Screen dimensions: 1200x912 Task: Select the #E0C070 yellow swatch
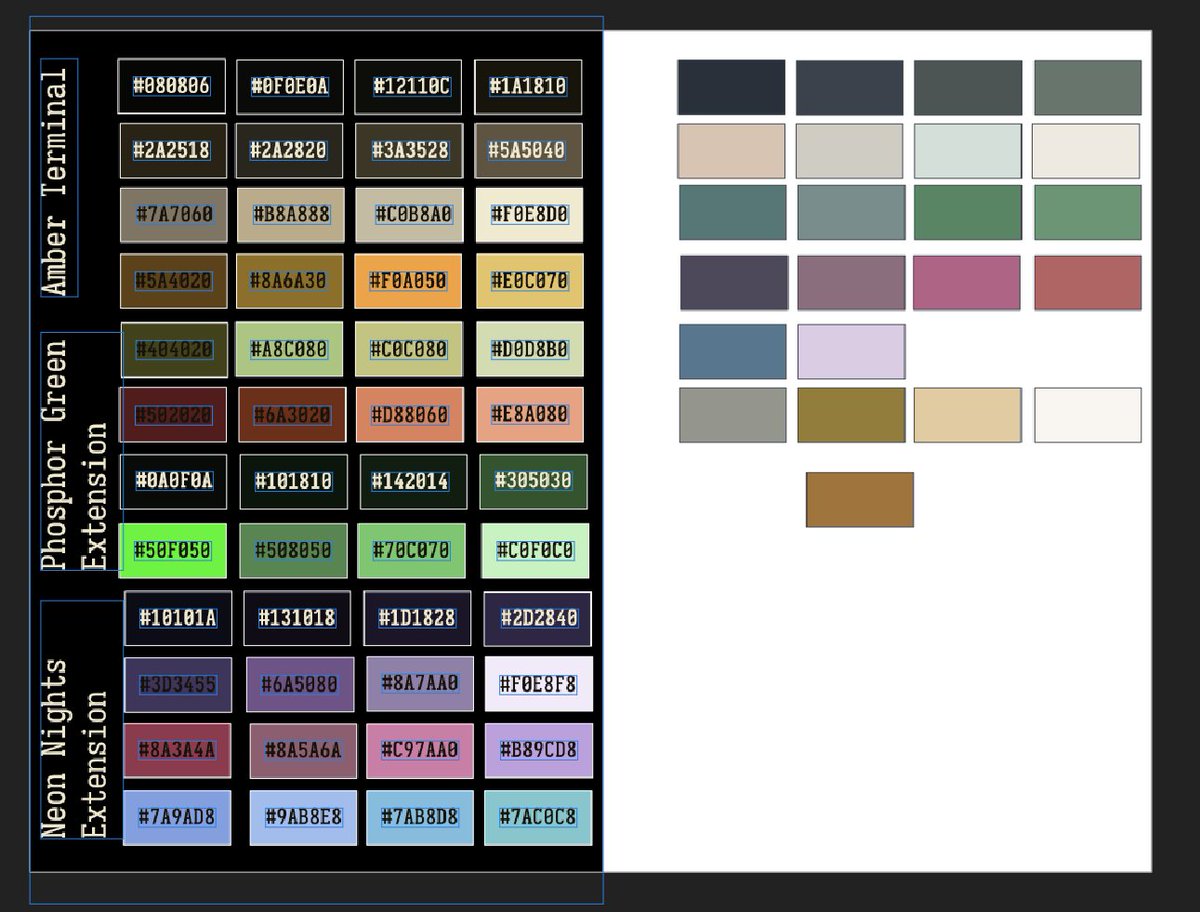[530, 281]
